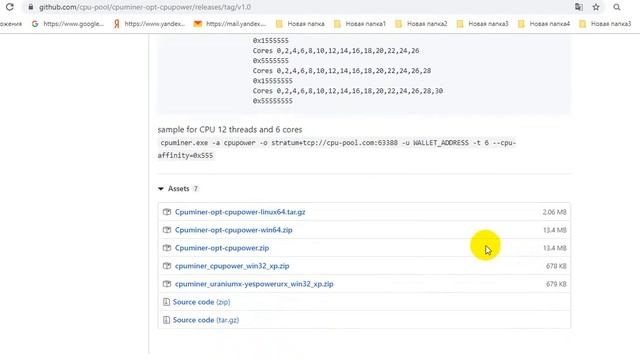Open the "Новая папка4" bookmark folder
640x360 pixels.
tap(543, 24)
